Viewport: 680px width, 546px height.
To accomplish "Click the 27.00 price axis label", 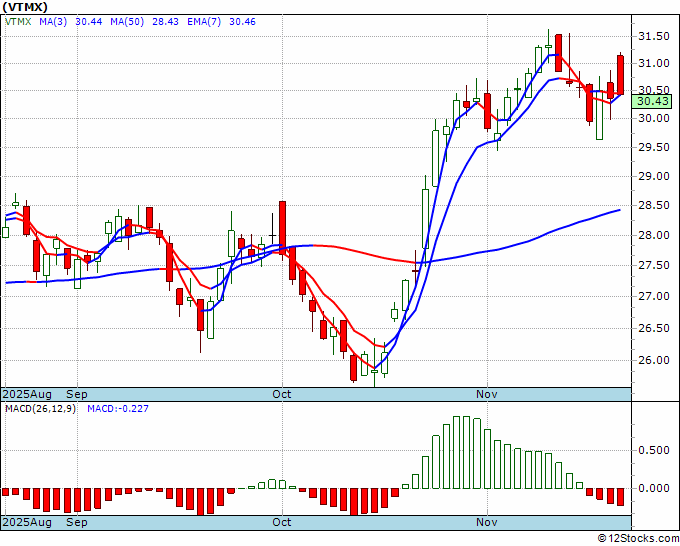I will [x=654, y=296].
